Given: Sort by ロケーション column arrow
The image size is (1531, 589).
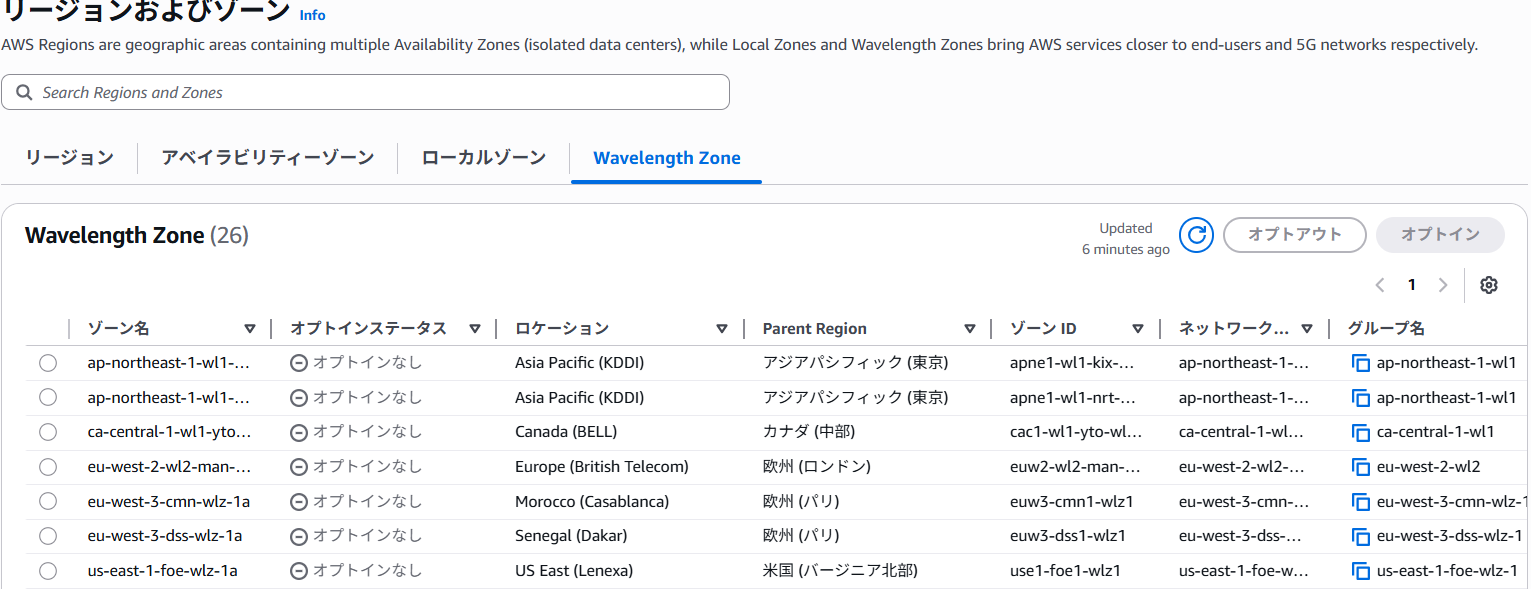Looking at the screenshot, I should (x=722, y=329).
